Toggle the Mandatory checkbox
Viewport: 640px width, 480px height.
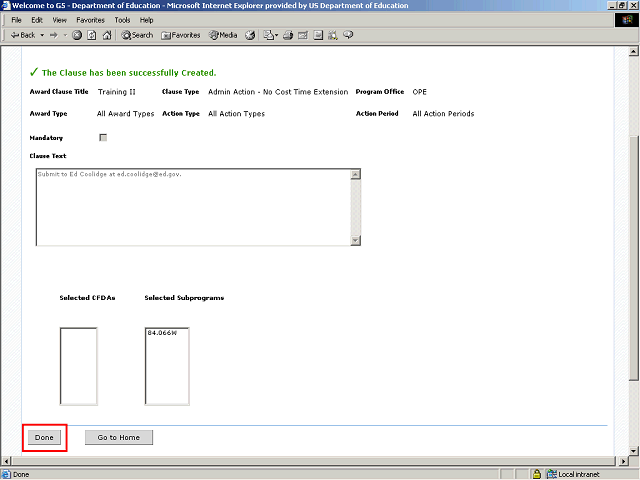tap(103, 138)
